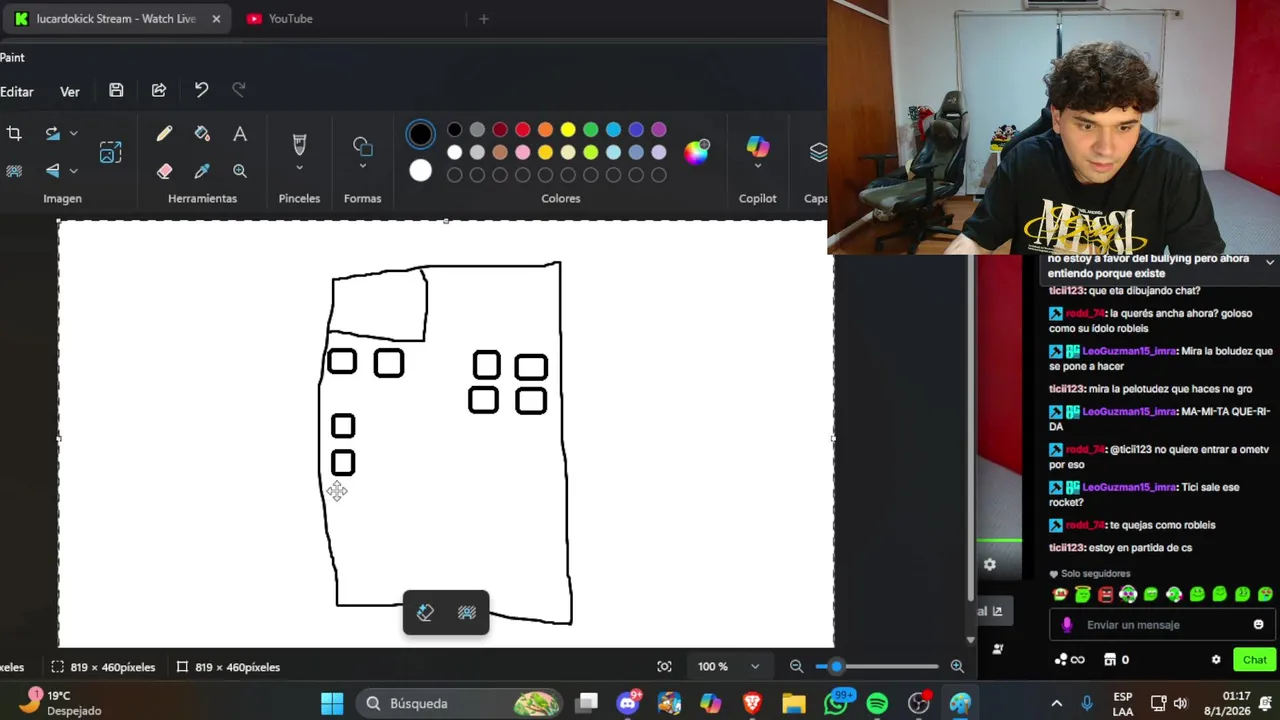Open the Ver menu
Image resolution: width=1280 pixels, height=720 pixels.
point(70,91)
